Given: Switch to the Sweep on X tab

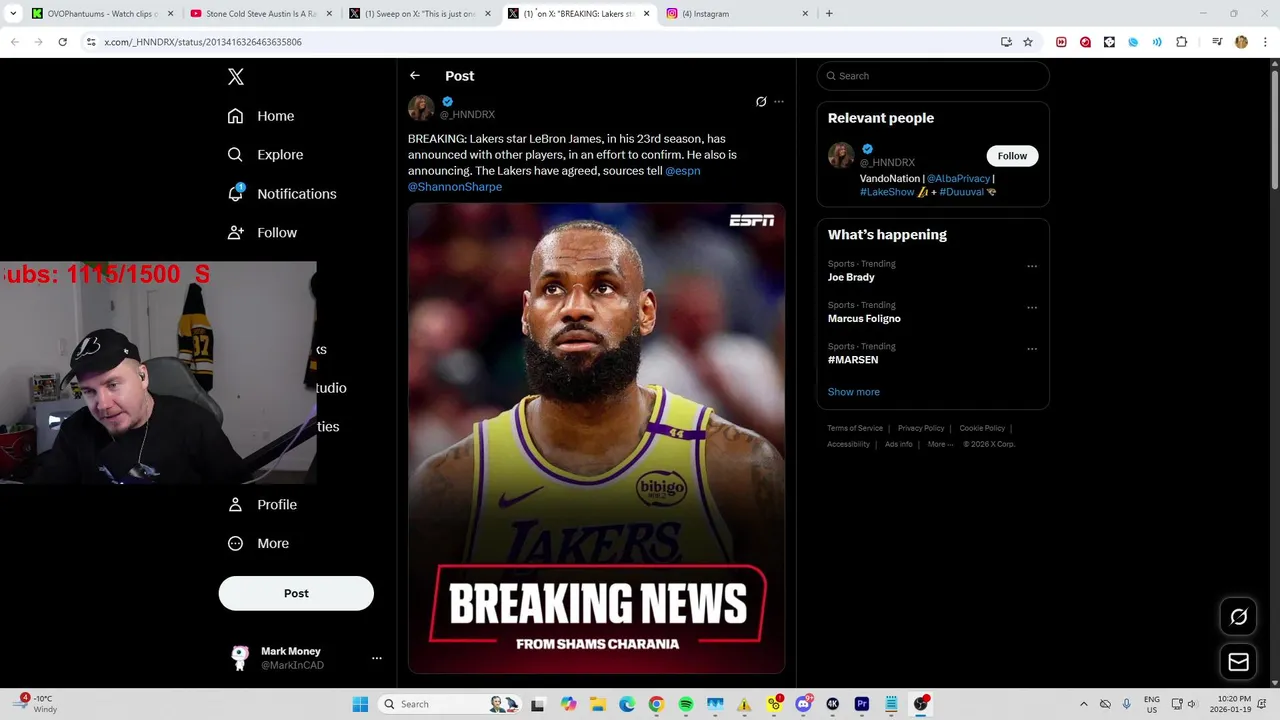Looking at the screenshot, I should [x=420, y=14].
